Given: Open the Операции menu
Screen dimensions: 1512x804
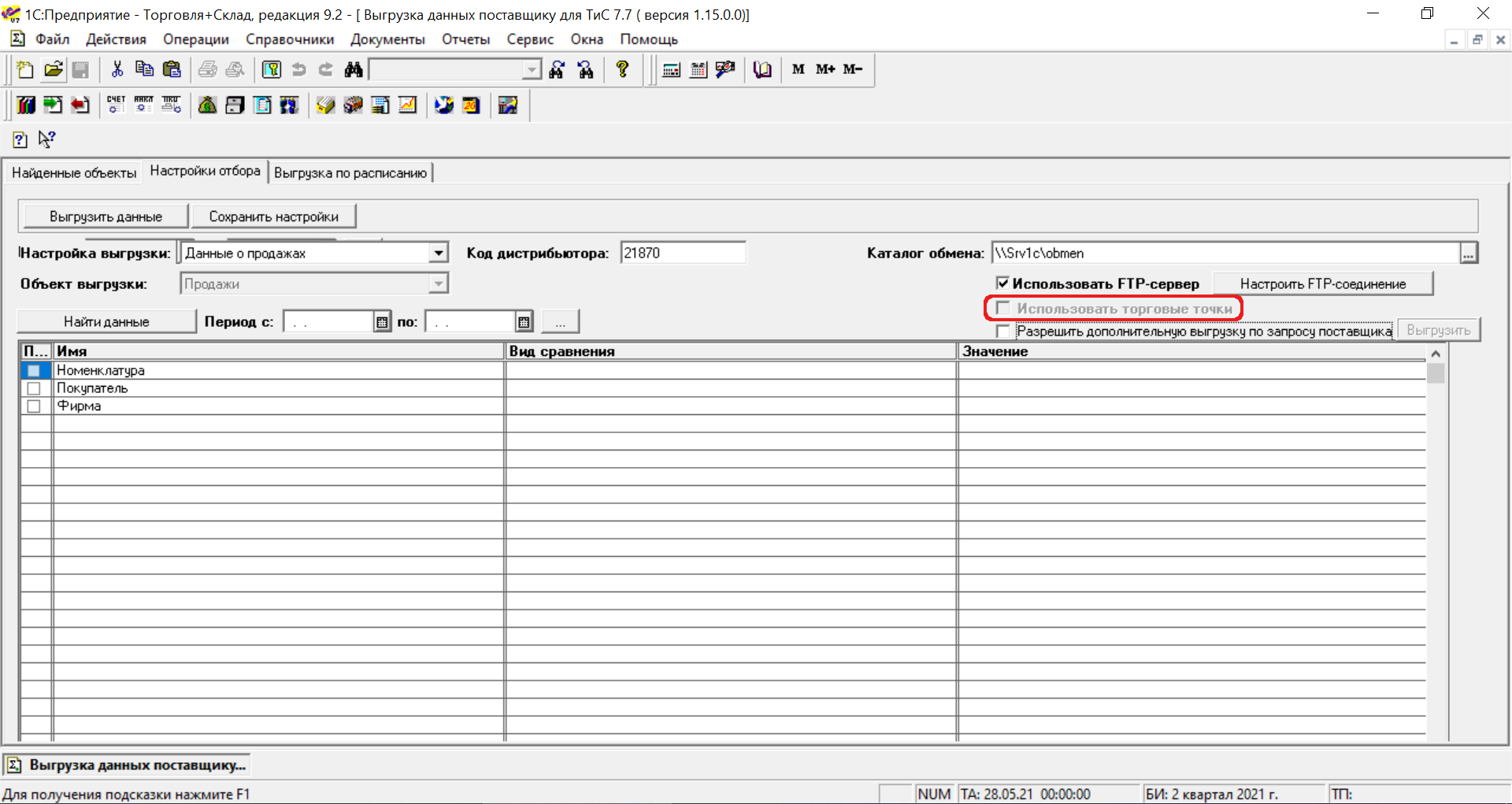Looking at the screenshot, I should pyautogui.click(x=196, y=39).
